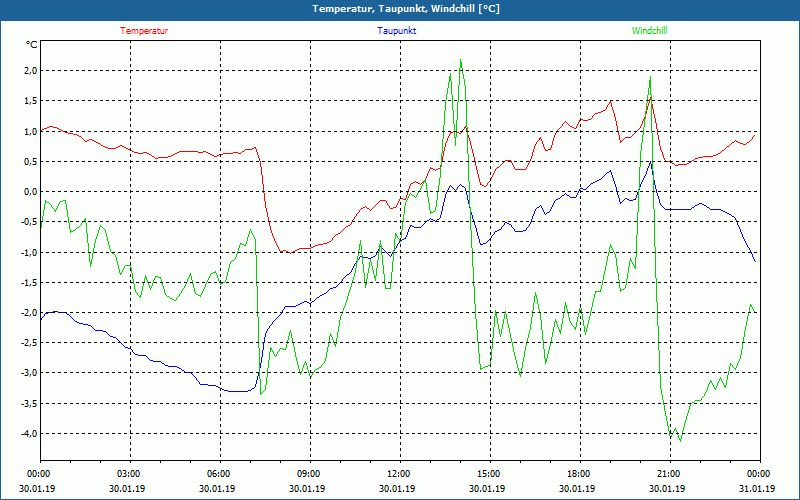Click the chart title 'Temperatur, Taupunkt, Windchill [°C]'
This screenshot has width=800, height=500.
point(406,9)
